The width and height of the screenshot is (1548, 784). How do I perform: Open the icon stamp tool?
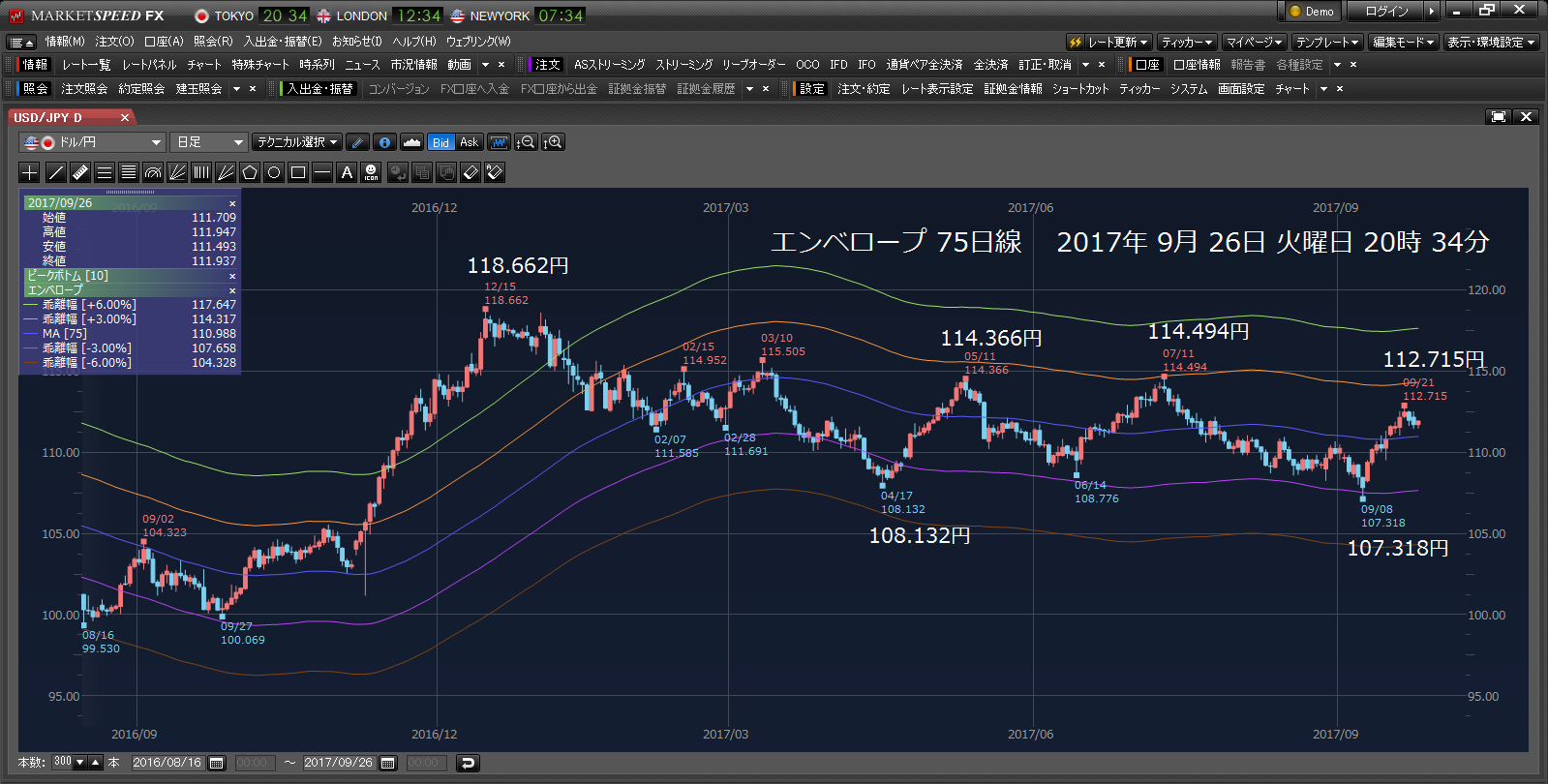(371, 172)
